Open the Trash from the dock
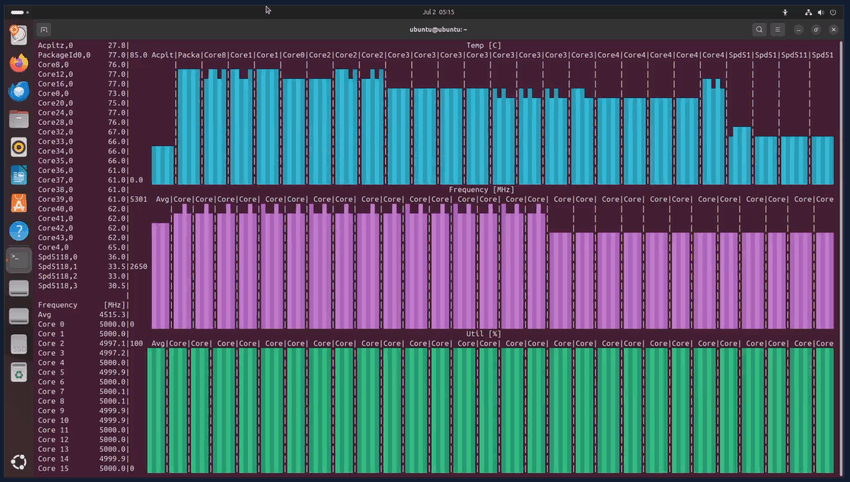Image resolution: width=850 pixels, height=482 pixels. point(18,372)
